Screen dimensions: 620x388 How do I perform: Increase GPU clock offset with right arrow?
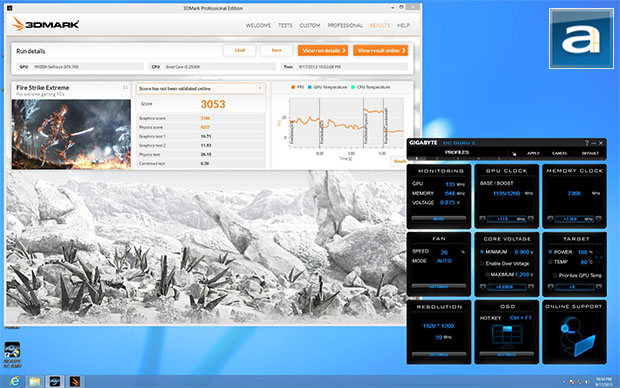coord(531,219)
